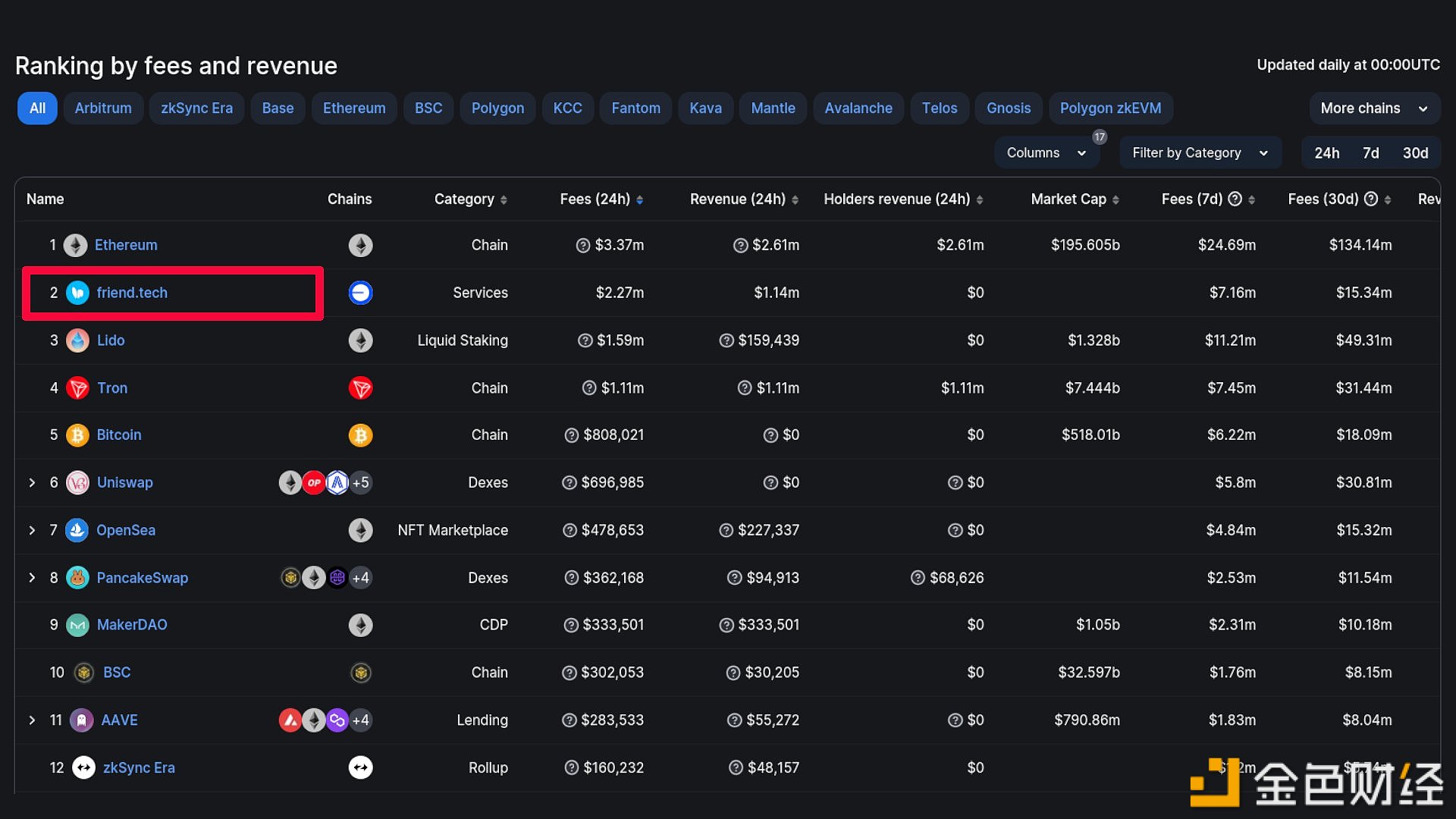Filter ranking by Base chain

point(278,108)
